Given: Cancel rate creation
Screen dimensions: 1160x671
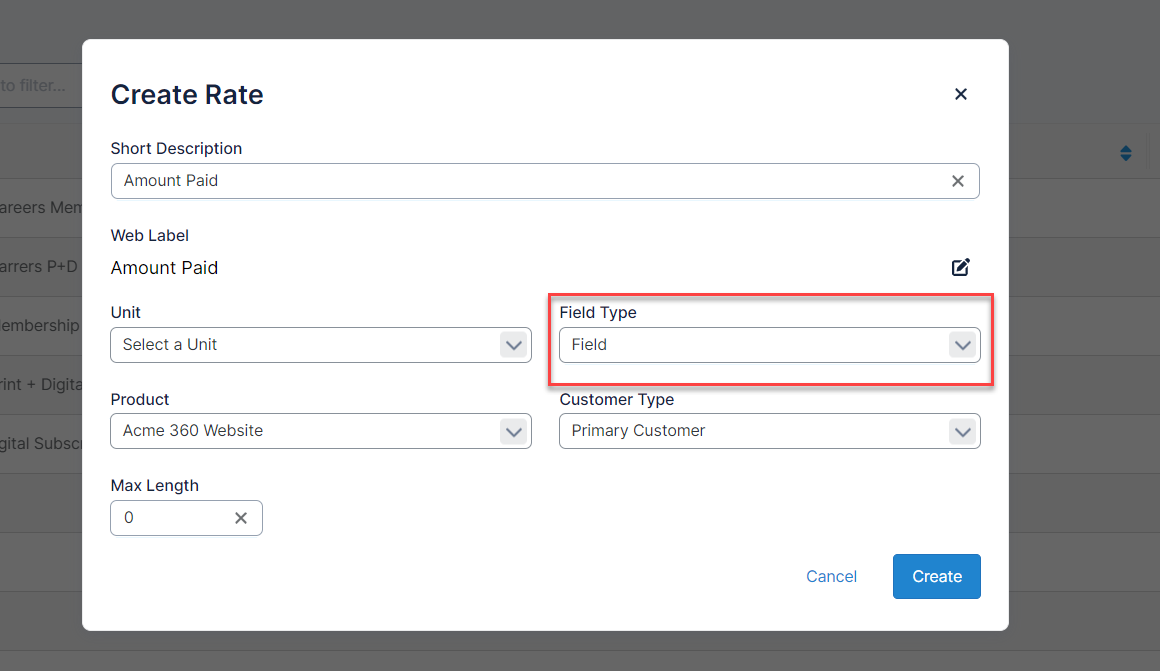Looking at the screenshot, I should click(831, 576).
